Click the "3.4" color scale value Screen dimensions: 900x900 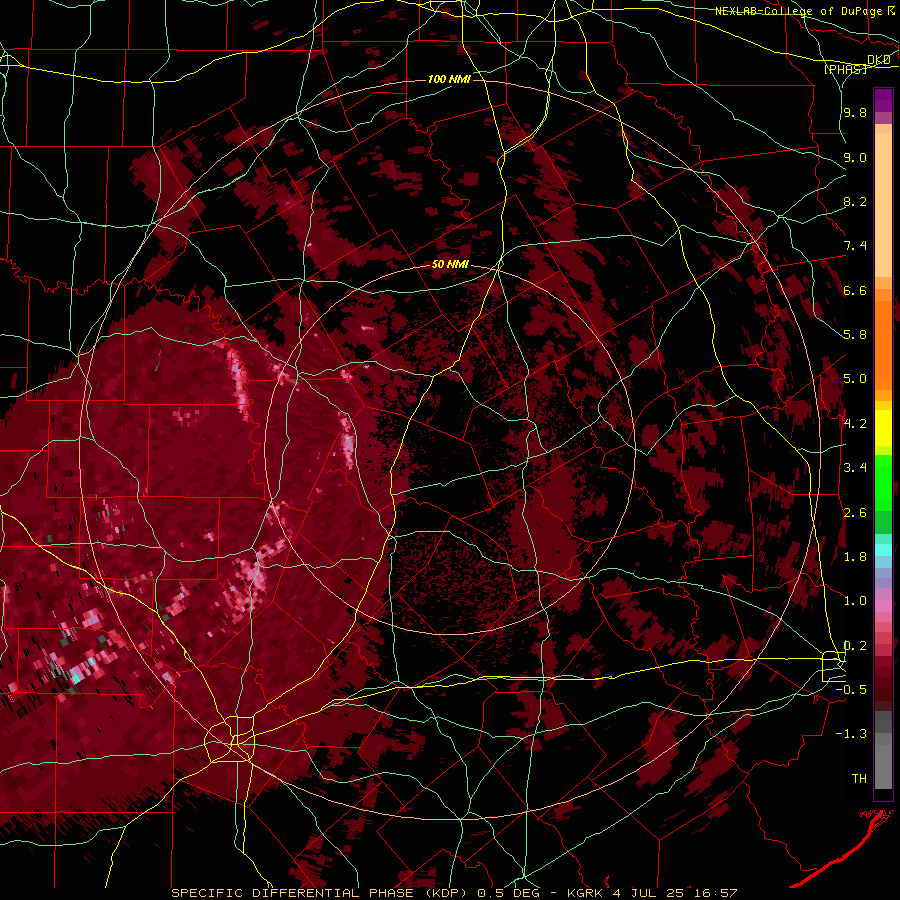855,468
